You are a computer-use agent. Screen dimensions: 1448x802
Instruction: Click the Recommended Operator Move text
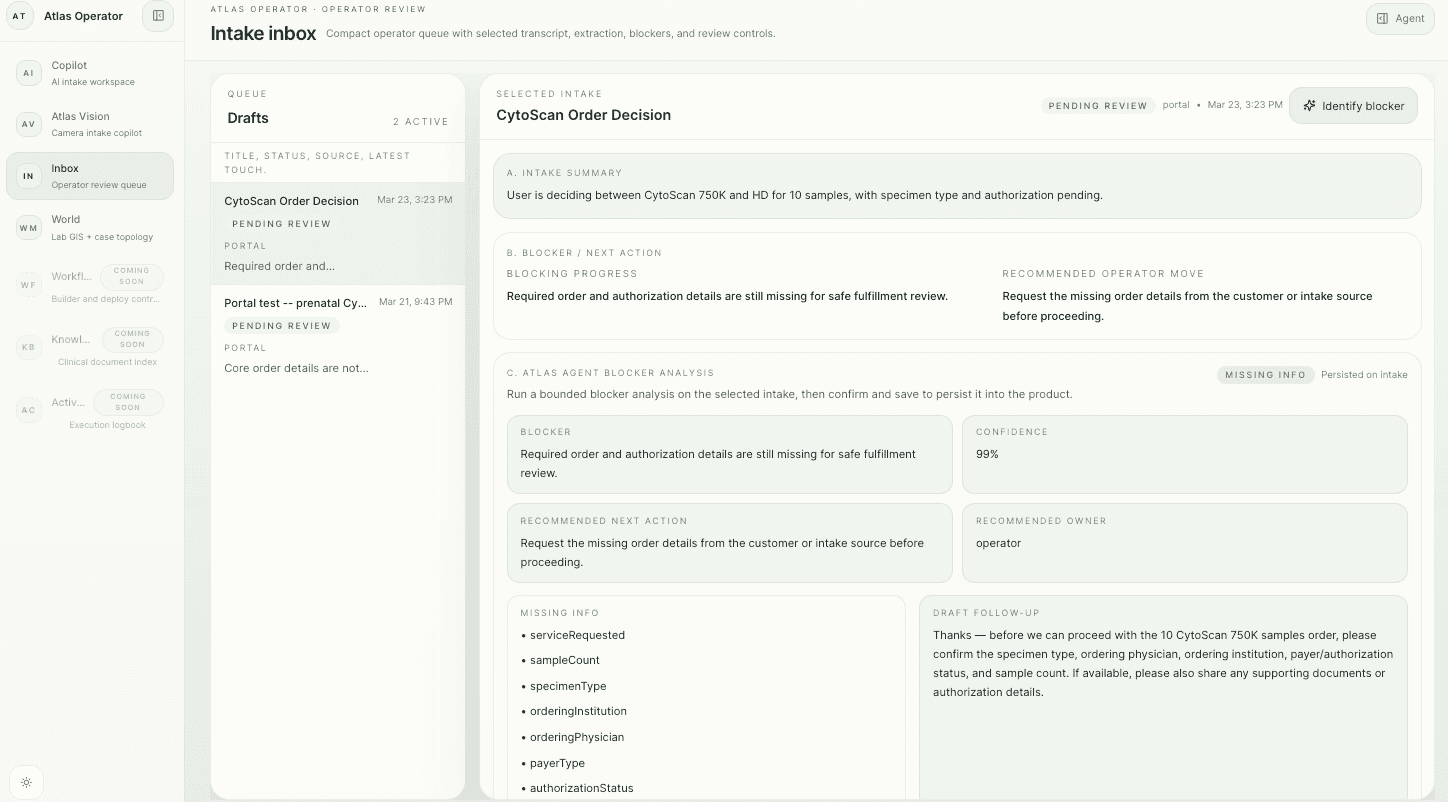[1187, 306]
